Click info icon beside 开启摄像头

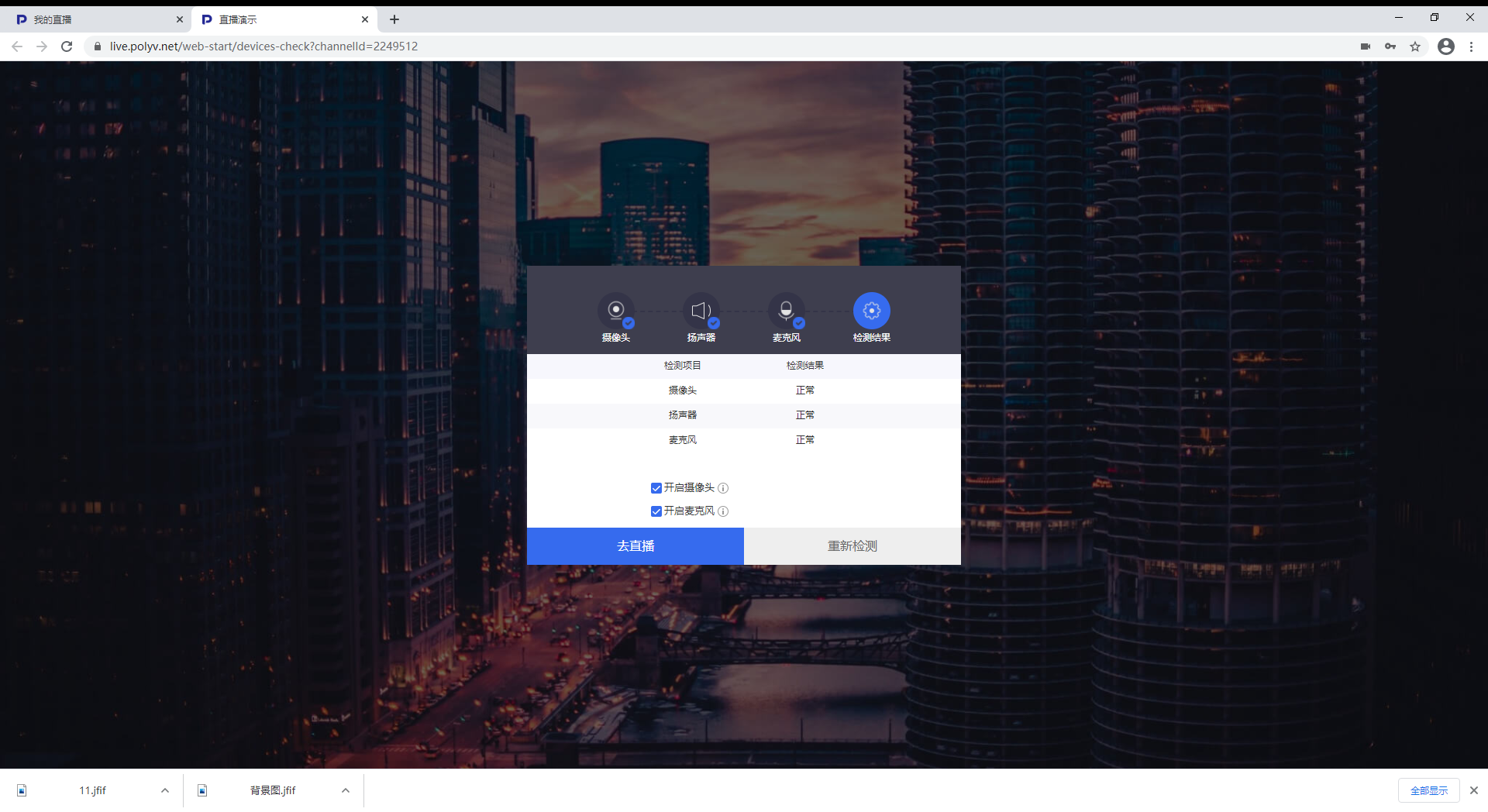(x=723, y=488)
